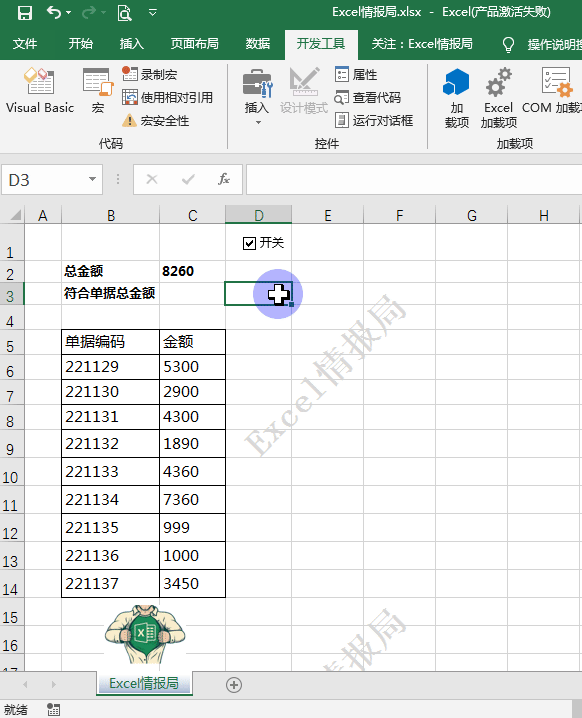Click the Redo arrow icon

pyautogui.click(x=89, y=12)
